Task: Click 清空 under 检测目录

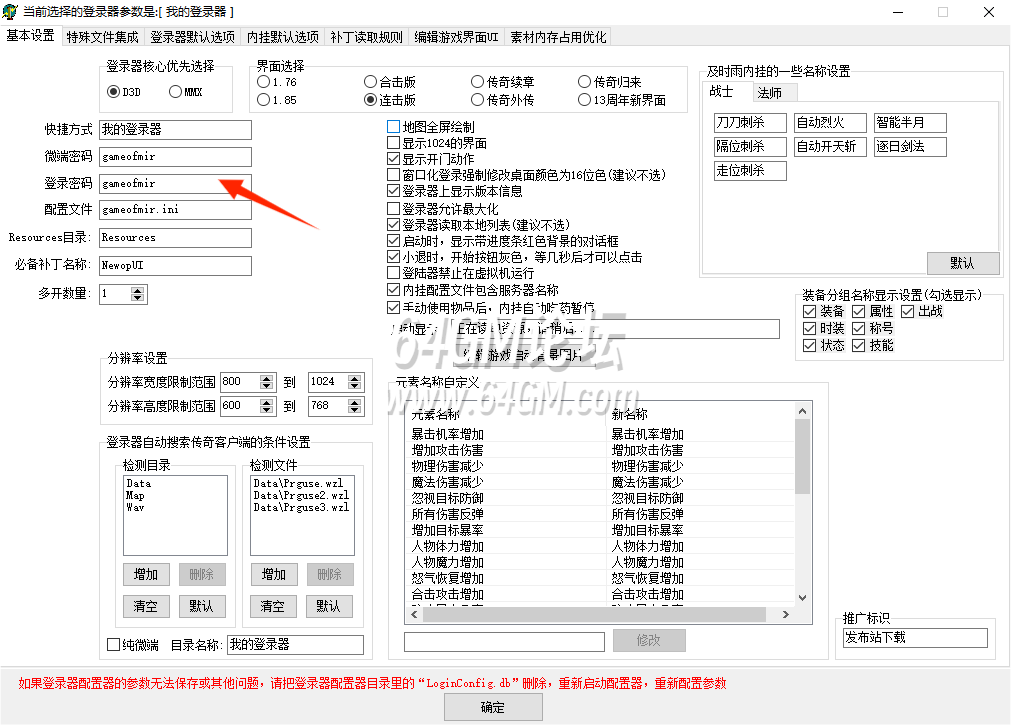Action: 146,606
